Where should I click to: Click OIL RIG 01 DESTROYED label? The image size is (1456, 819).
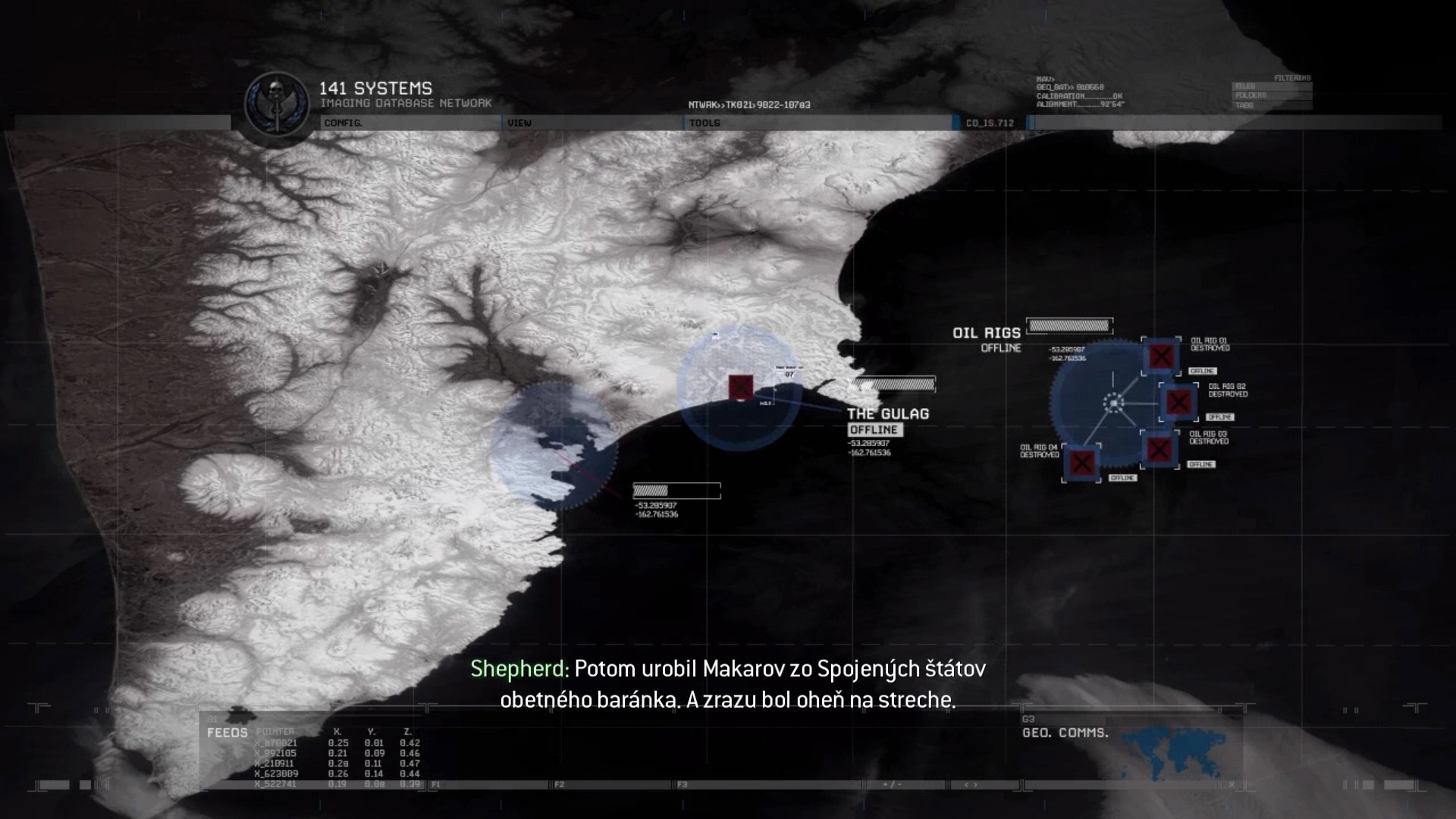tap(1210, 344)
